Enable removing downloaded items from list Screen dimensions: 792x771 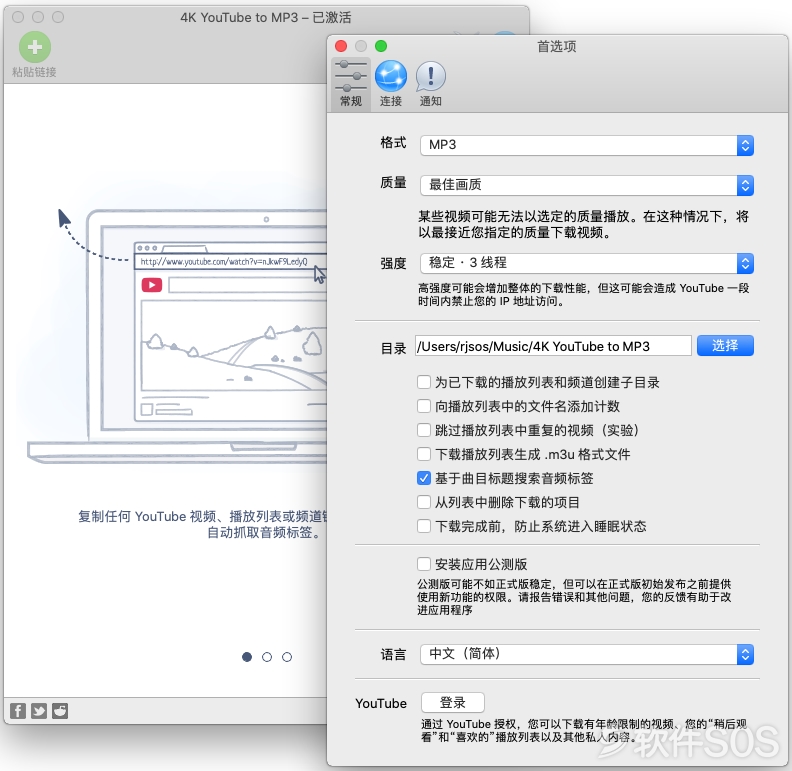[424, 502]
